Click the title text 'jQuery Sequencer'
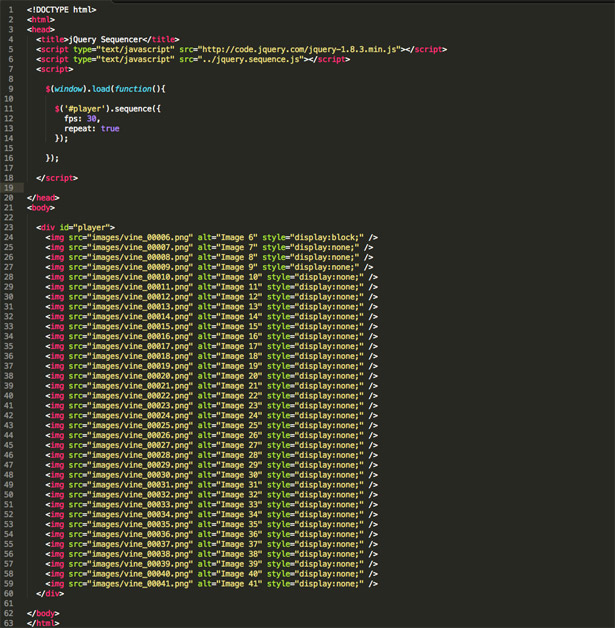Image resolution: width=615 pixels, height=628 pixels. click(x=105, y=39)
